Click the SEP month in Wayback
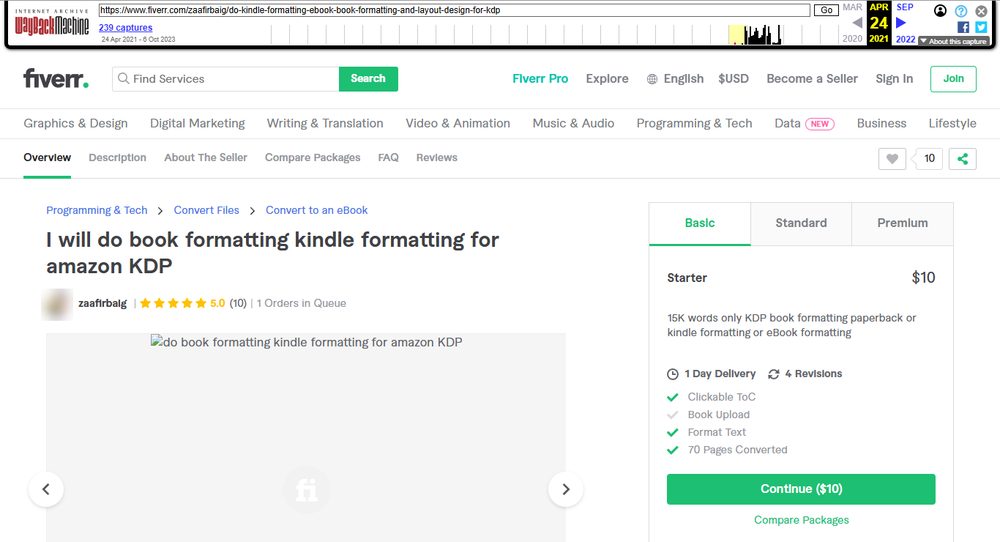The width and height of the screenshot is (1000, 542). click(x=905, y=7)
